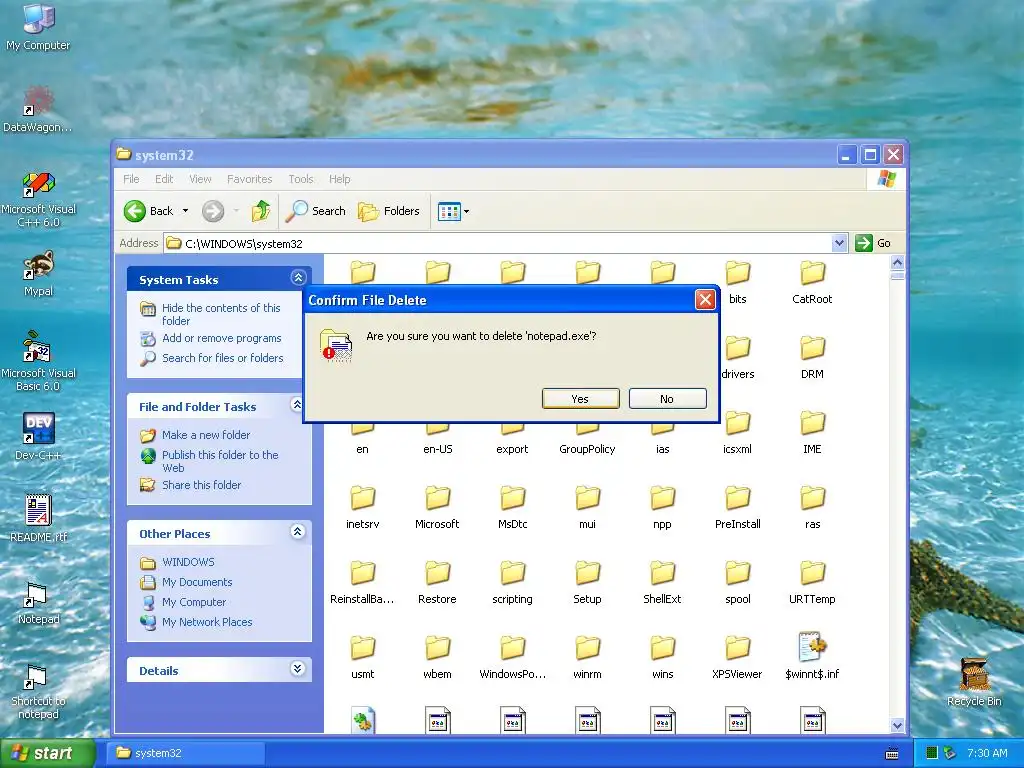Image resolution: width=1024 pixels, height=768 pixels.
Task: Click the file list scroll down arrow
Action: tap(897, 725)
